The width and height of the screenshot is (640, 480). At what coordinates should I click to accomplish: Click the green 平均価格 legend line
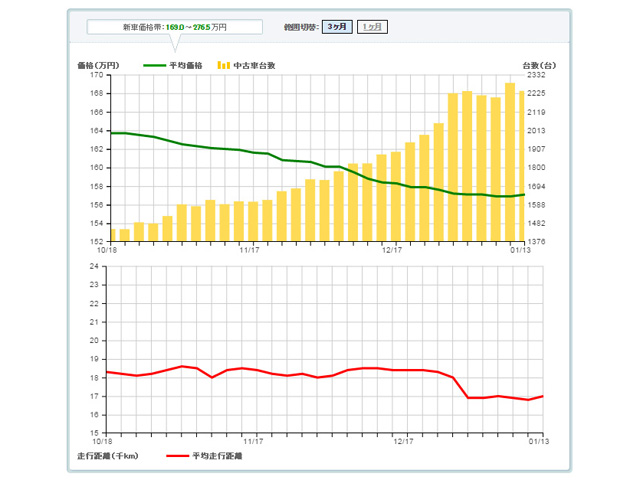click(155, 65)
